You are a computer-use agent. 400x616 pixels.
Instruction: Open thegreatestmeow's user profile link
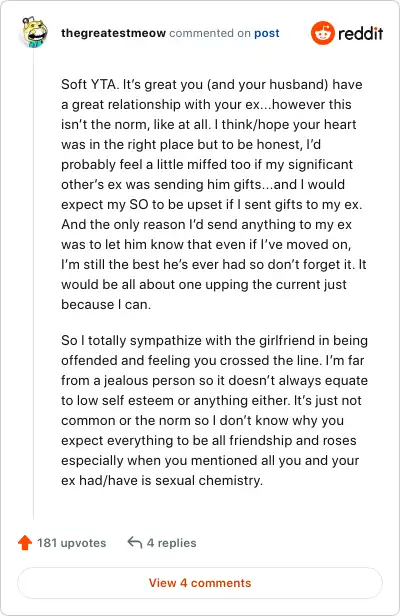coord(113,33)
